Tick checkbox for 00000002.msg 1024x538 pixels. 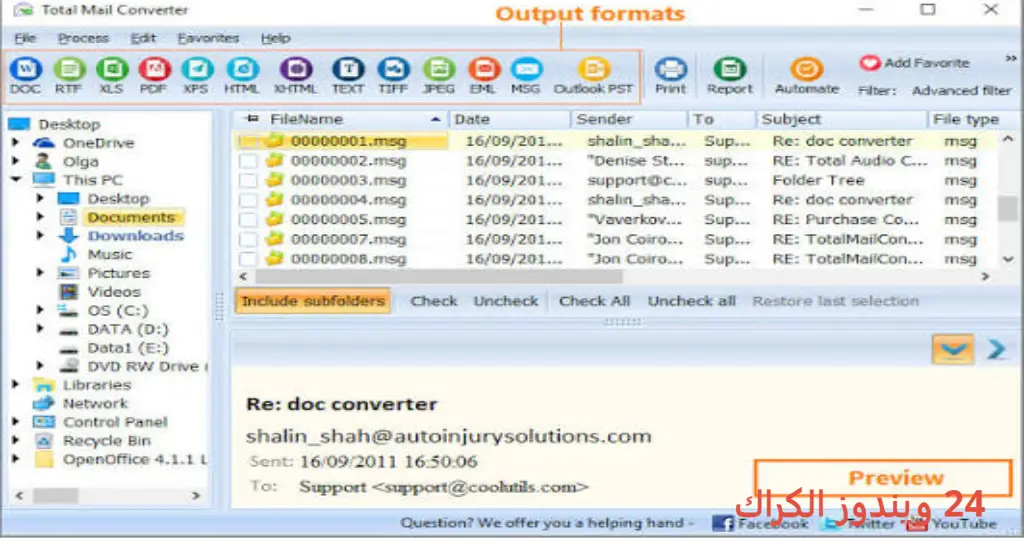248,161
